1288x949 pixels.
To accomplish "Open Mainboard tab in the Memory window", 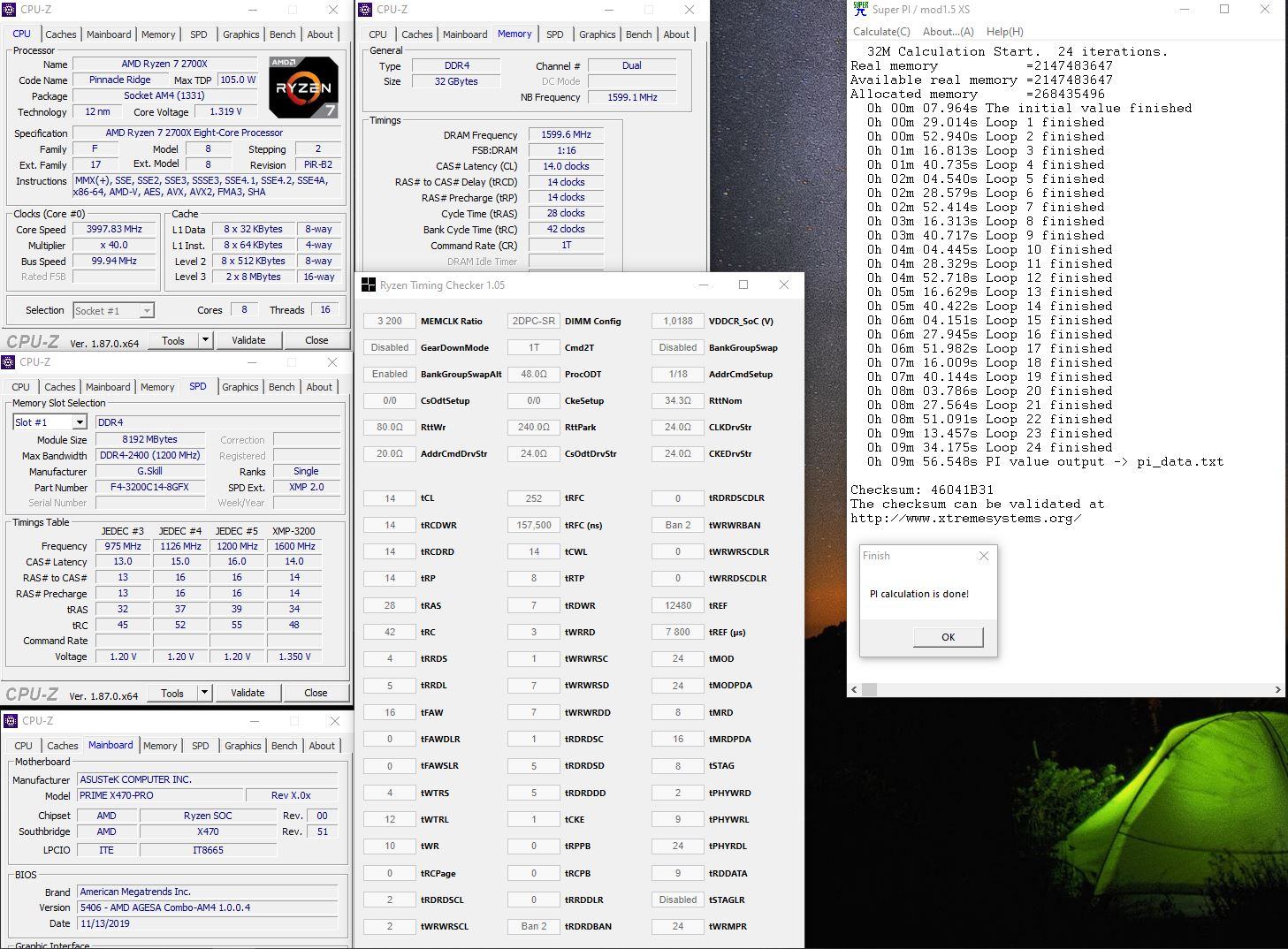I will click(465, 34).
